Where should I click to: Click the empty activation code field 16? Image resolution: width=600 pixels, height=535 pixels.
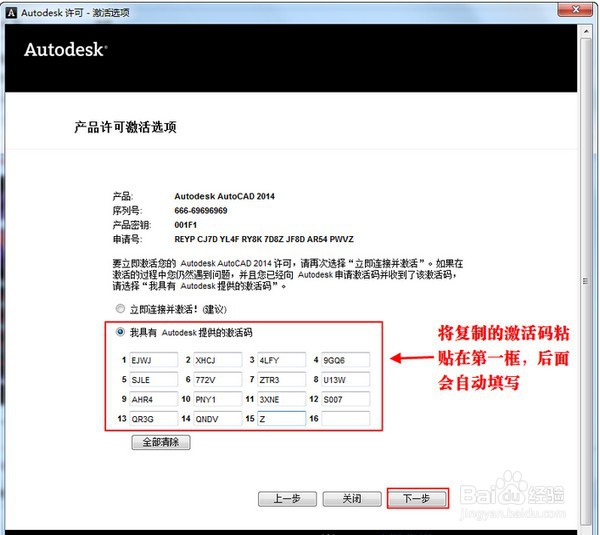pos(346,418)
